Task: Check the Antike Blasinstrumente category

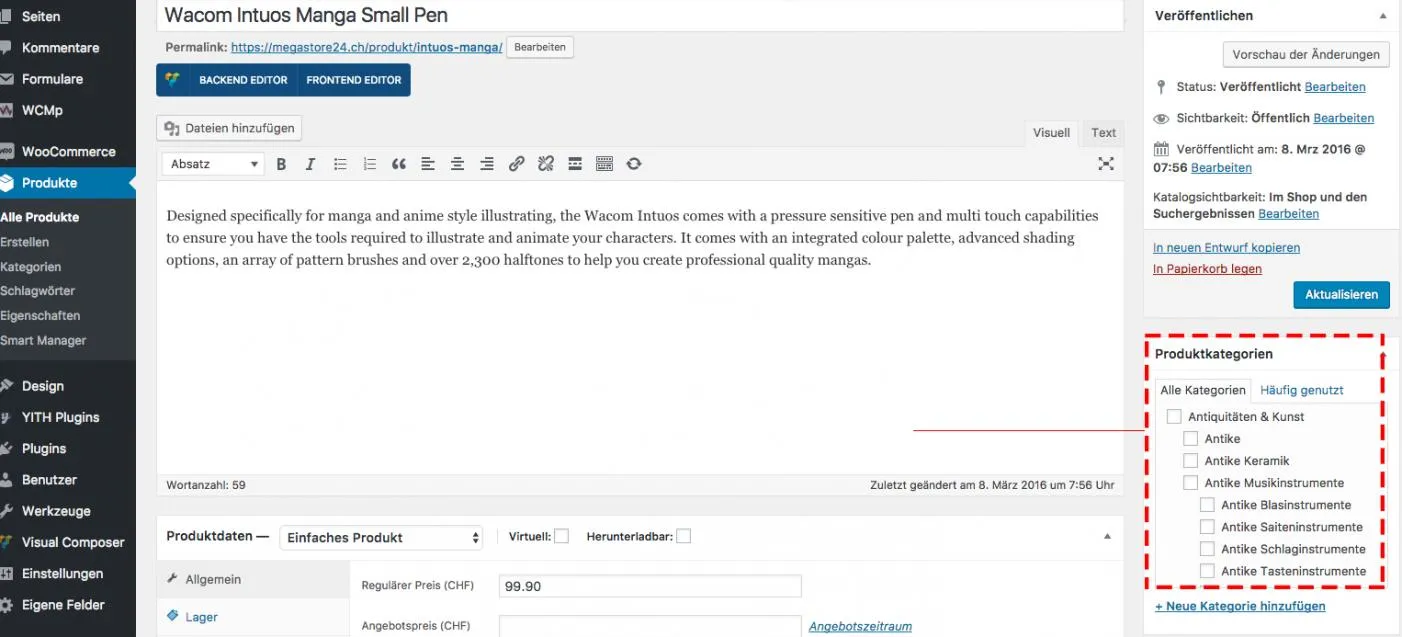Action: (x=1207, y=505)
